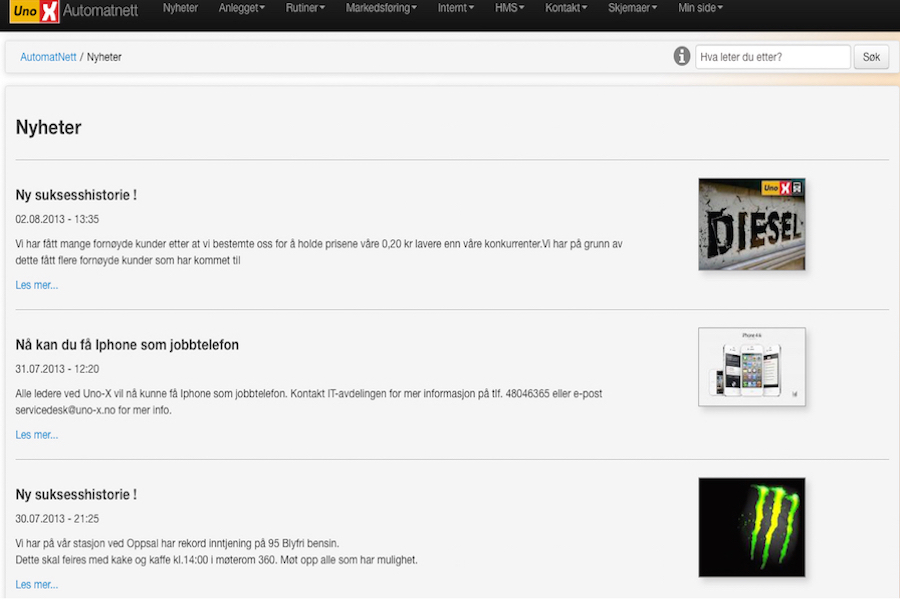Expand the HMS dropdown menu

point(509,8)
